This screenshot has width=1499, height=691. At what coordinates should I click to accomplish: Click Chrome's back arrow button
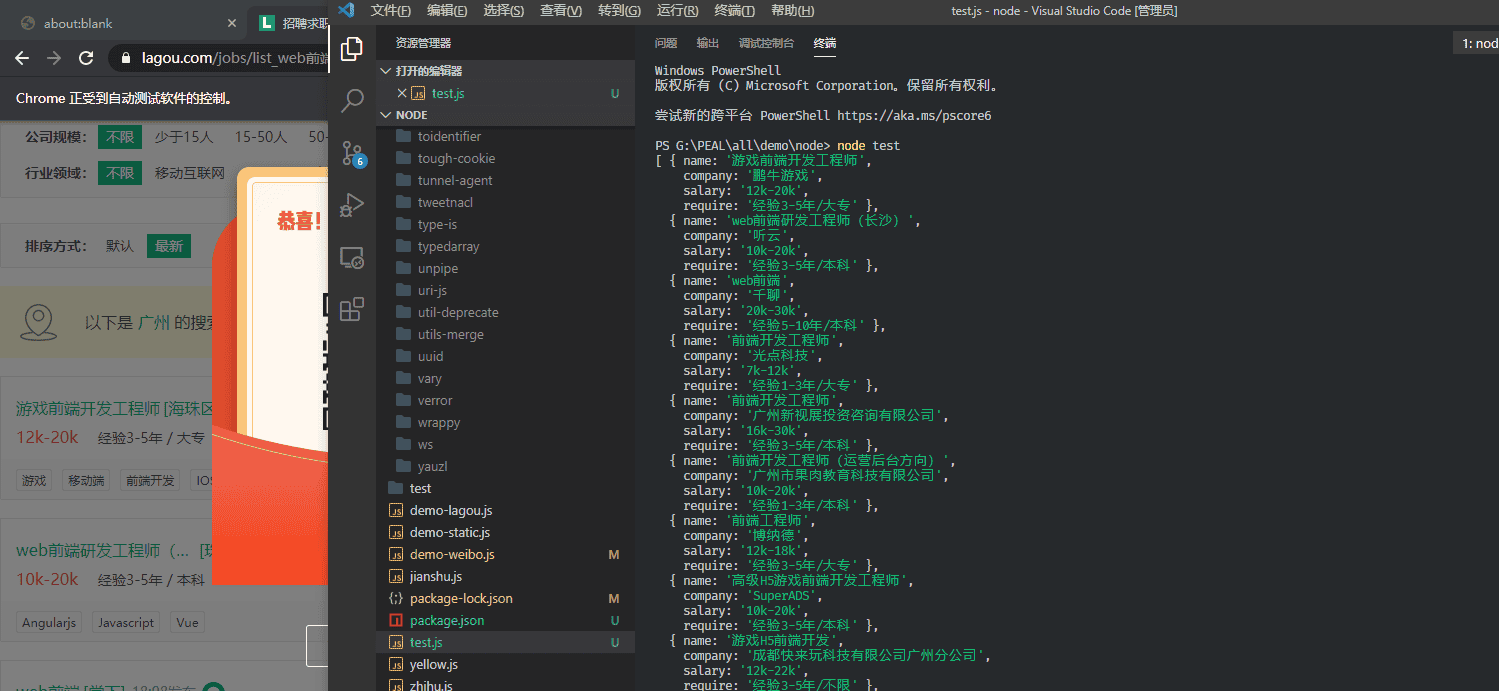pos(22,58)
